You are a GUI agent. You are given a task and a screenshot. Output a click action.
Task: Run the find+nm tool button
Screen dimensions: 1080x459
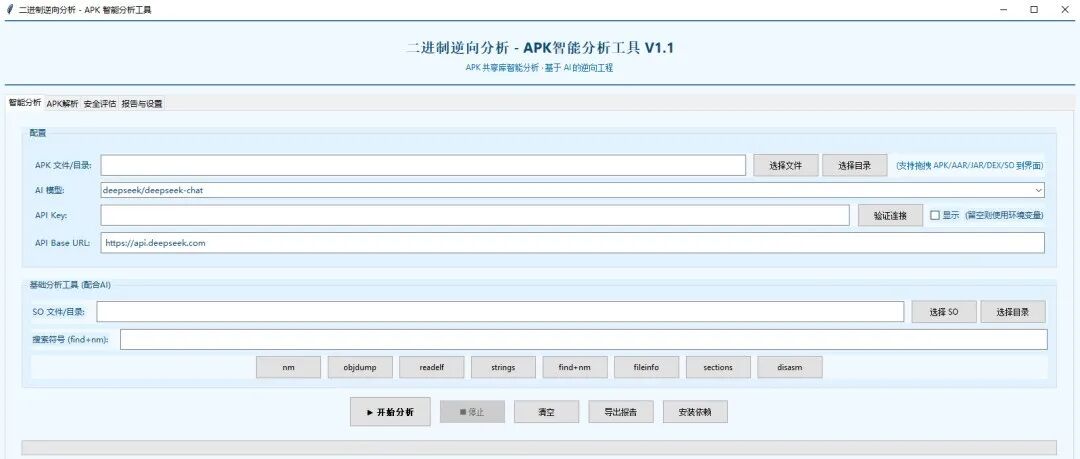(x=574, y=367)
